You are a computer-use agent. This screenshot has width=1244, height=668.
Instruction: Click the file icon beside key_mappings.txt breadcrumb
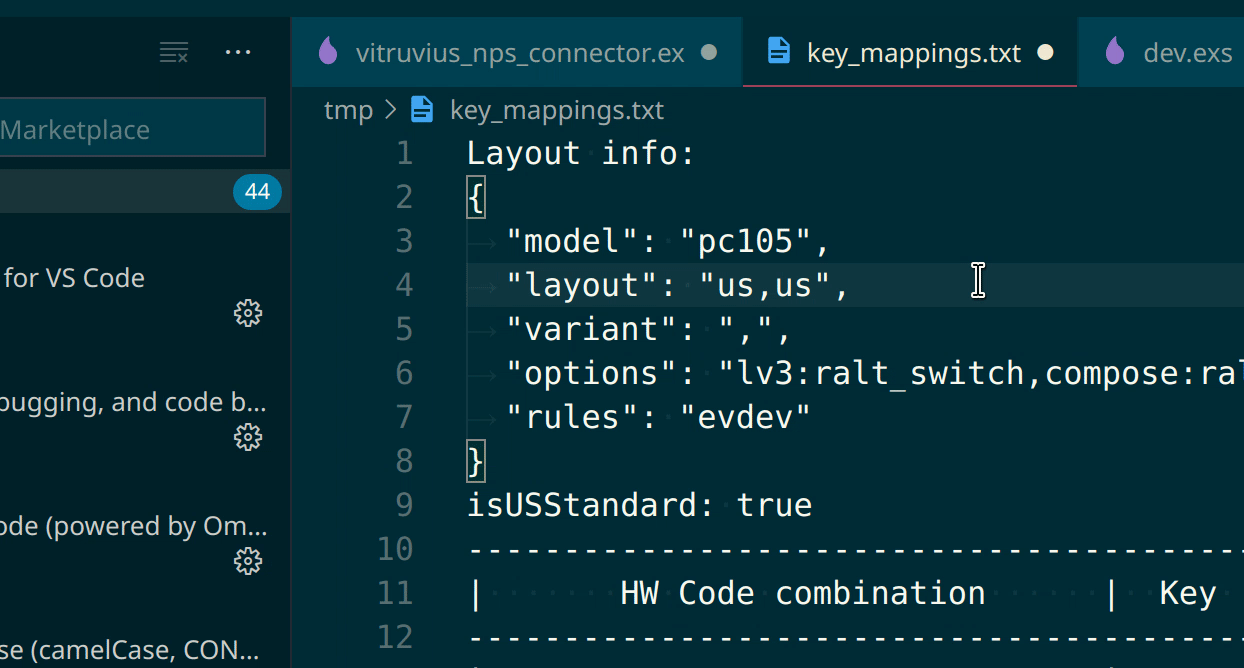(421, 110)
